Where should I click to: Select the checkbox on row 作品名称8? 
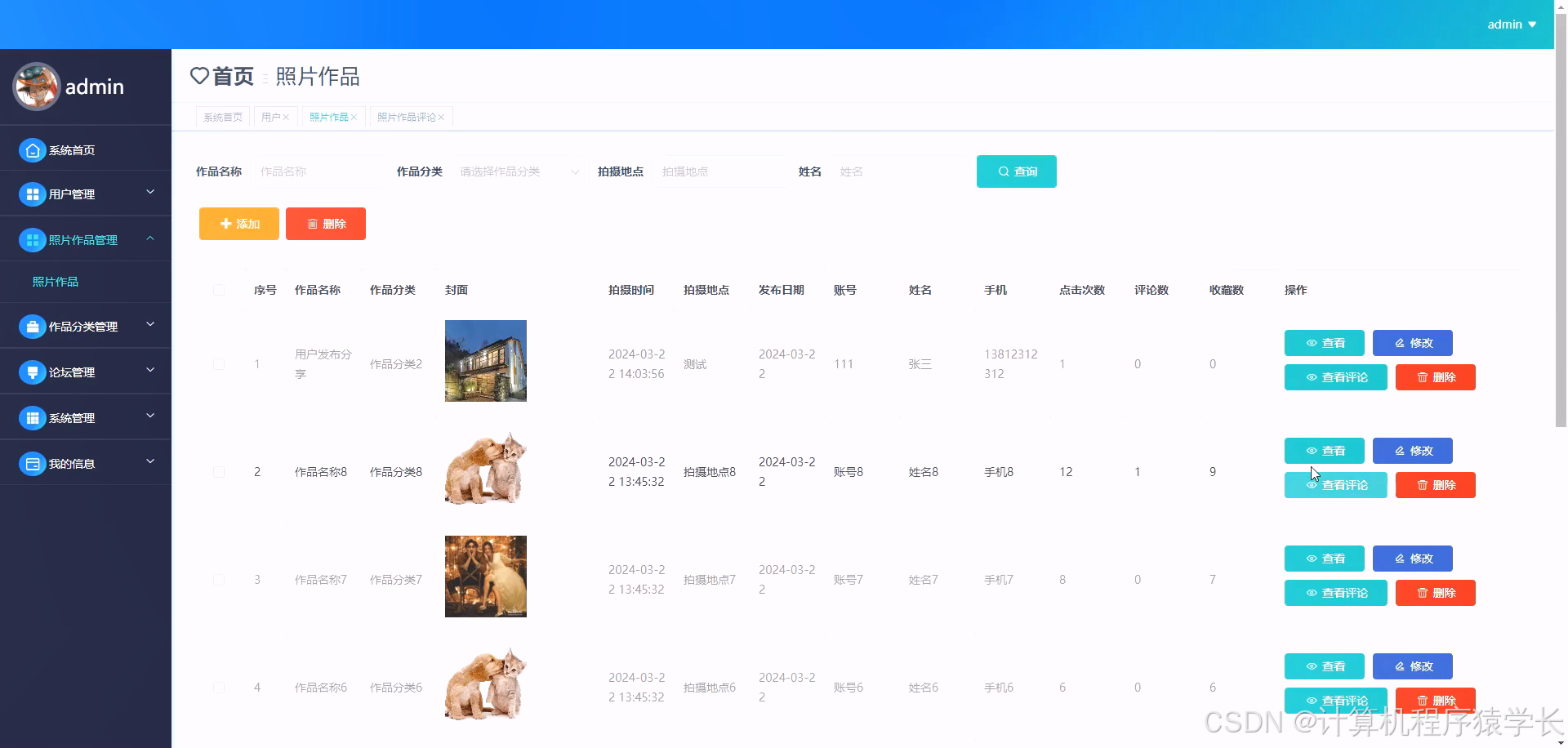[x=219, y=472]
